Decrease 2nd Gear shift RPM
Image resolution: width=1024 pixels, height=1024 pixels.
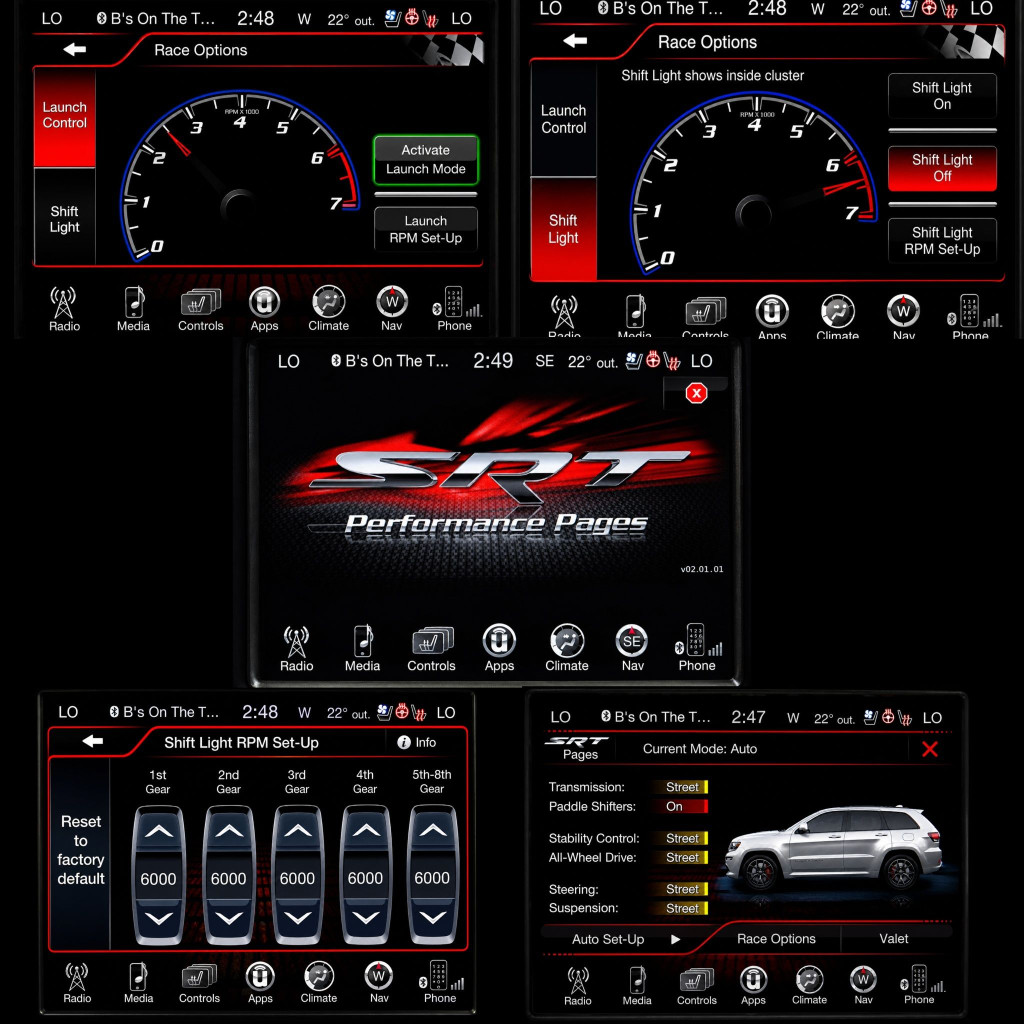pos(229,919)
